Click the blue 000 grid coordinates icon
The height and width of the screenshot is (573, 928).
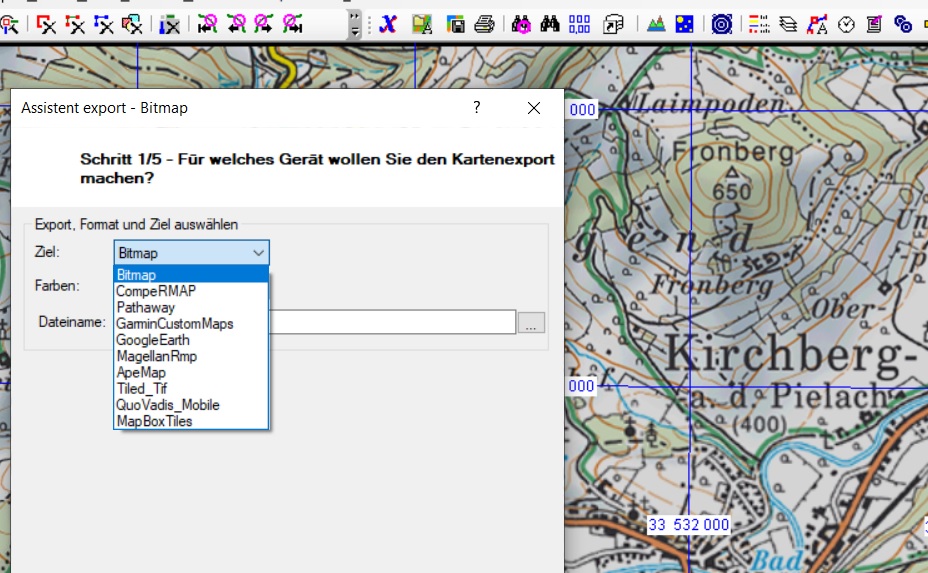click(x=579, y=24)
